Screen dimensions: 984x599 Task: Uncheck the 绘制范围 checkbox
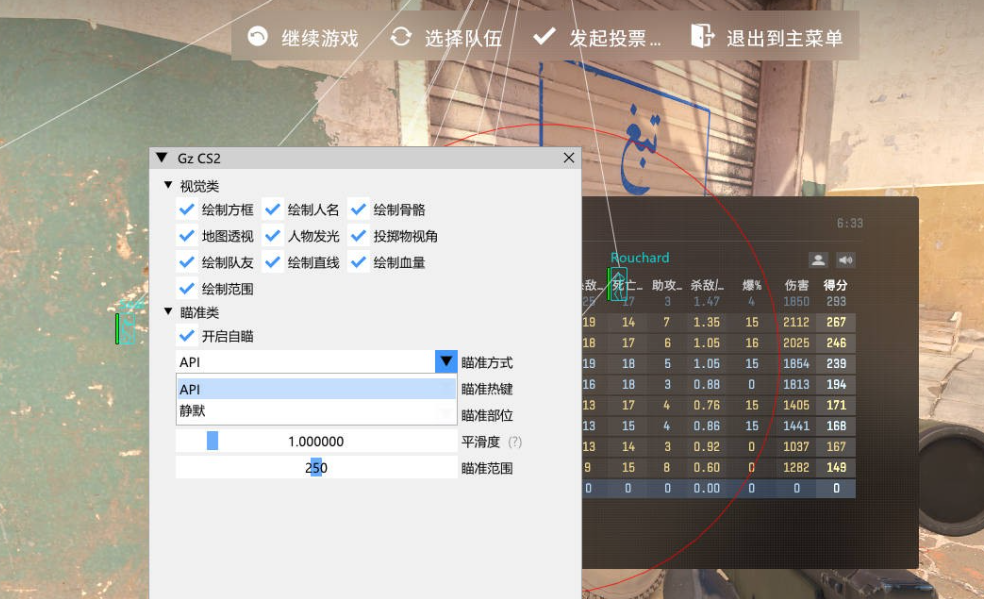tap(186, 289)
